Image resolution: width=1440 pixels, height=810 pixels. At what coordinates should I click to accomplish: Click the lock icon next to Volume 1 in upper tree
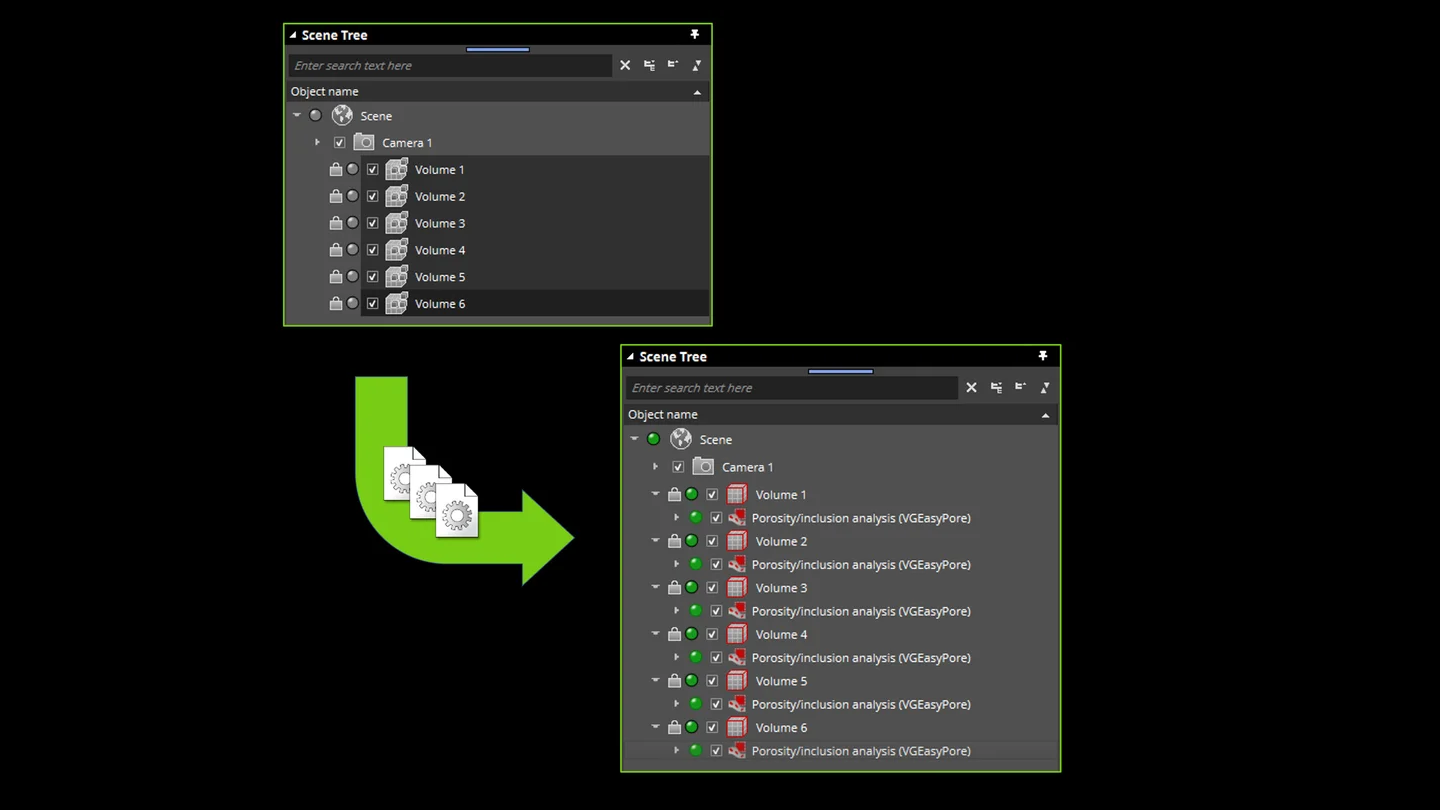pyautogui.click(x=336, y=169)
